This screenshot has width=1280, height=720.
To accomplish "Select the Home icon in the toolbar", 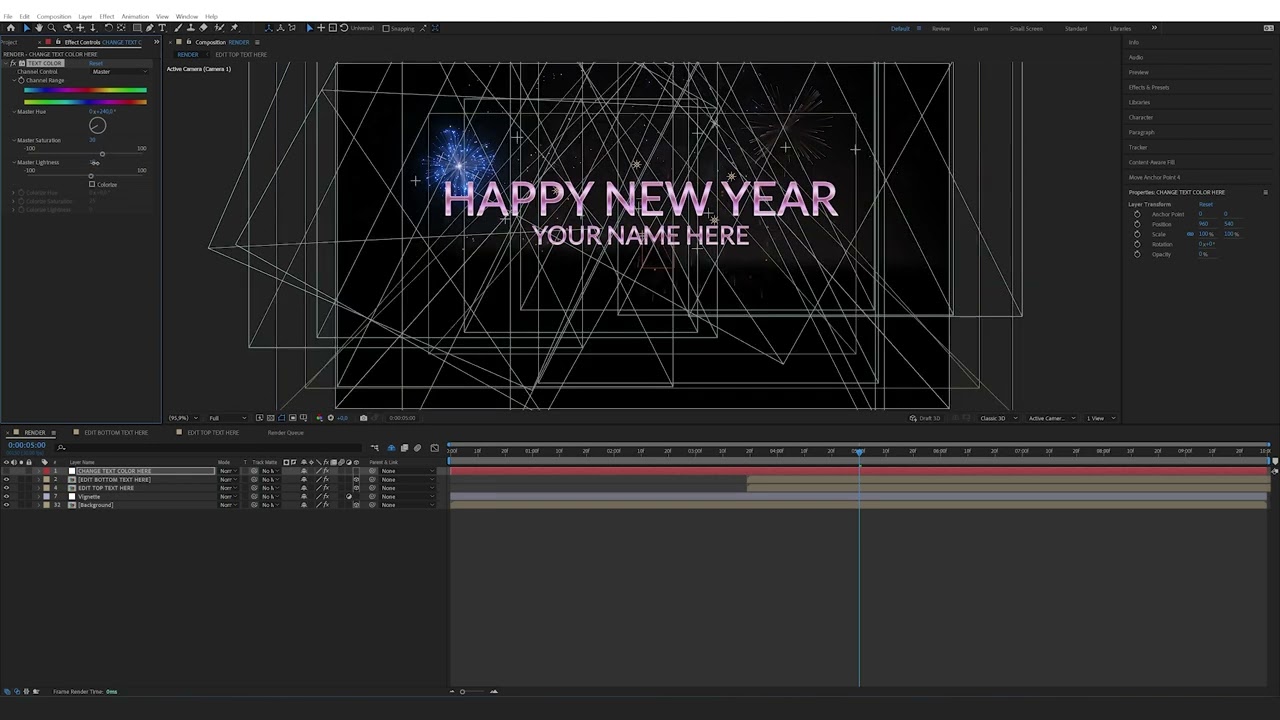I will (x=11, y=28).
